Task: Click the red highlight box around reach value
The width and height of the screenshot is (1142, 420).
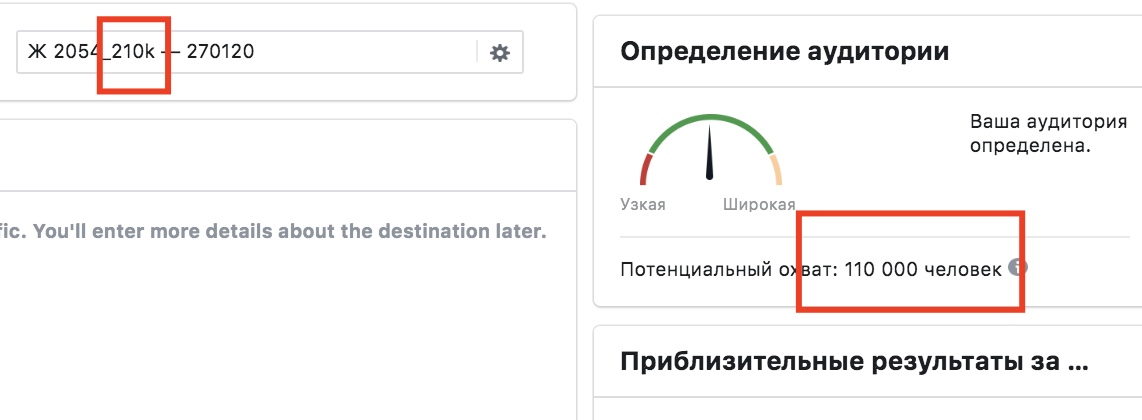Action: [x=910, y=262]
